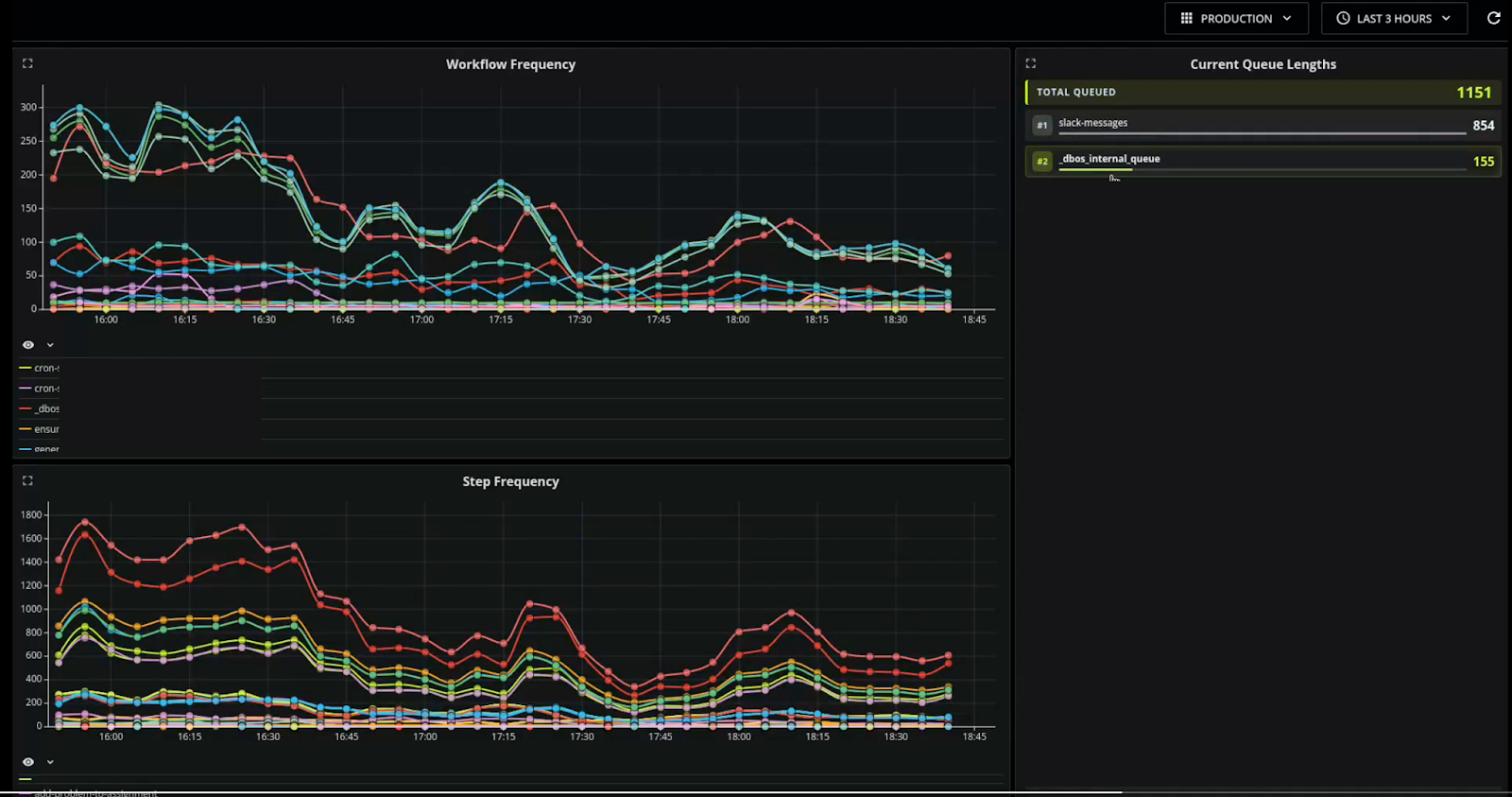Click the #1 rank badge for slack-messages
This screenshot has height=797, width=1512.
[x=1042, y=125]
